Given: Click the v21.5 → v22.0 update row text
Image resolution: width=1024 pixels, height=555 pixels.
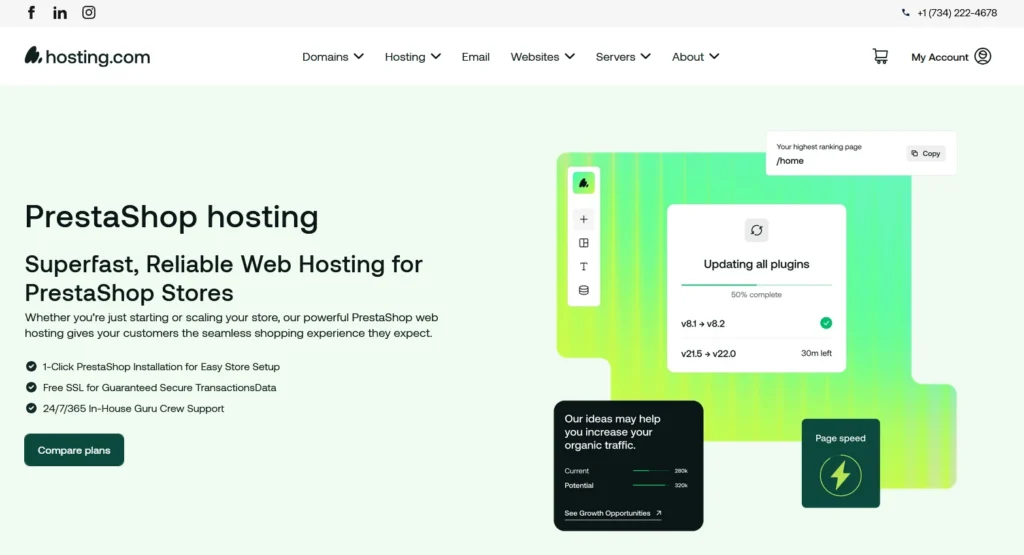Looking at the screenshot, I should [x=708, y=354].
